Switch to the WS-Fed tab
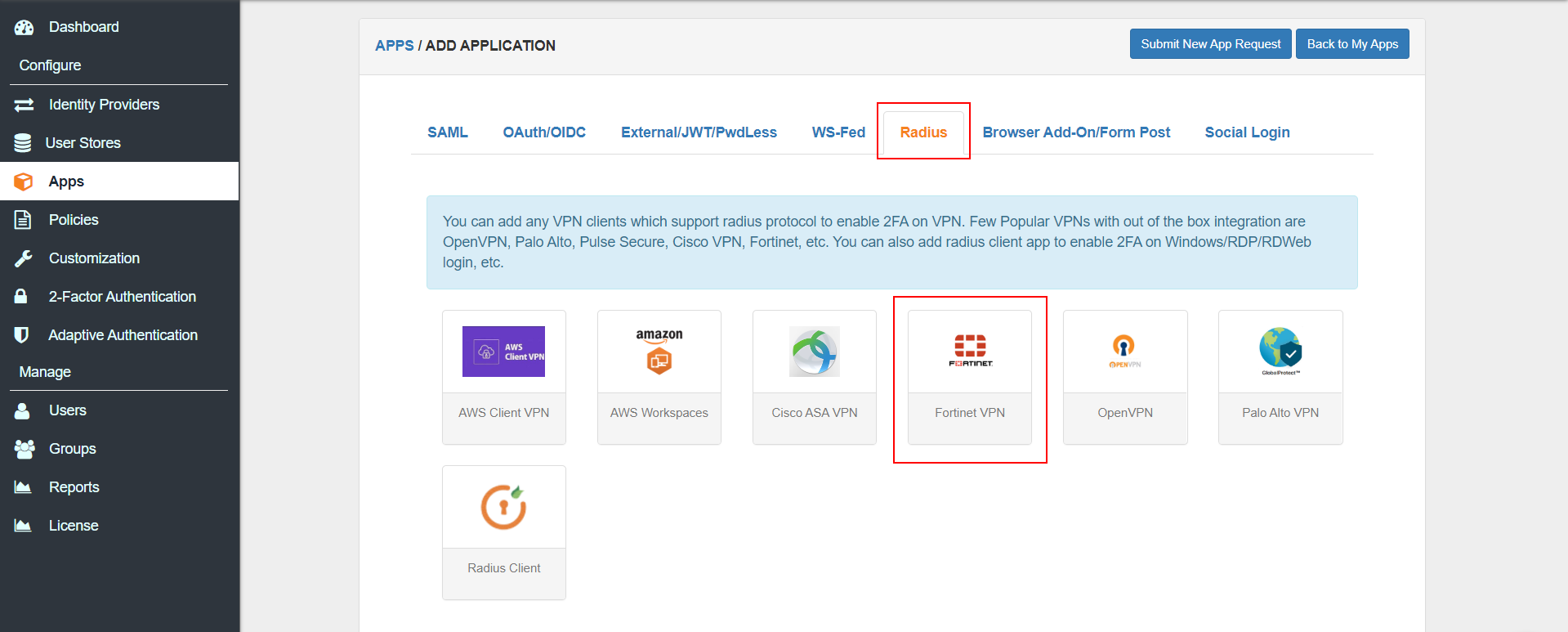This screenshot has width=1568, height=632. 838,132
